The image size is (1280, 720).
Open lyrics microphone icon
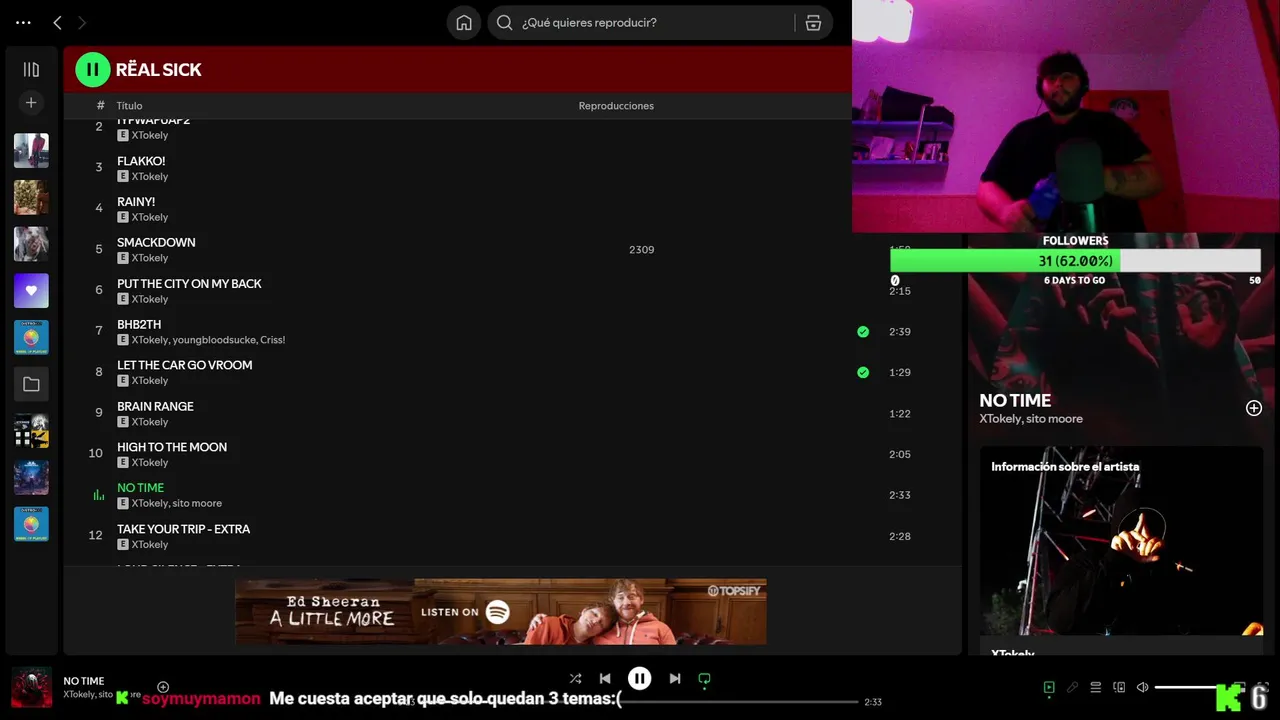[x=1072, y=688]
